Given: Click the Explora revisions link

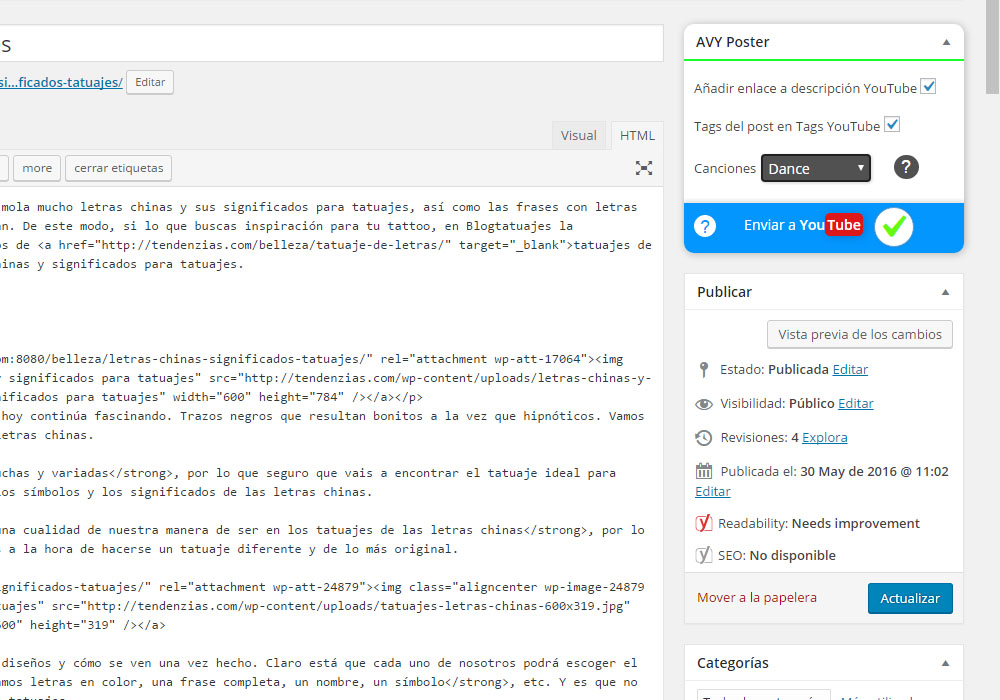Looking at the screenshot, I should coord(825,437).
